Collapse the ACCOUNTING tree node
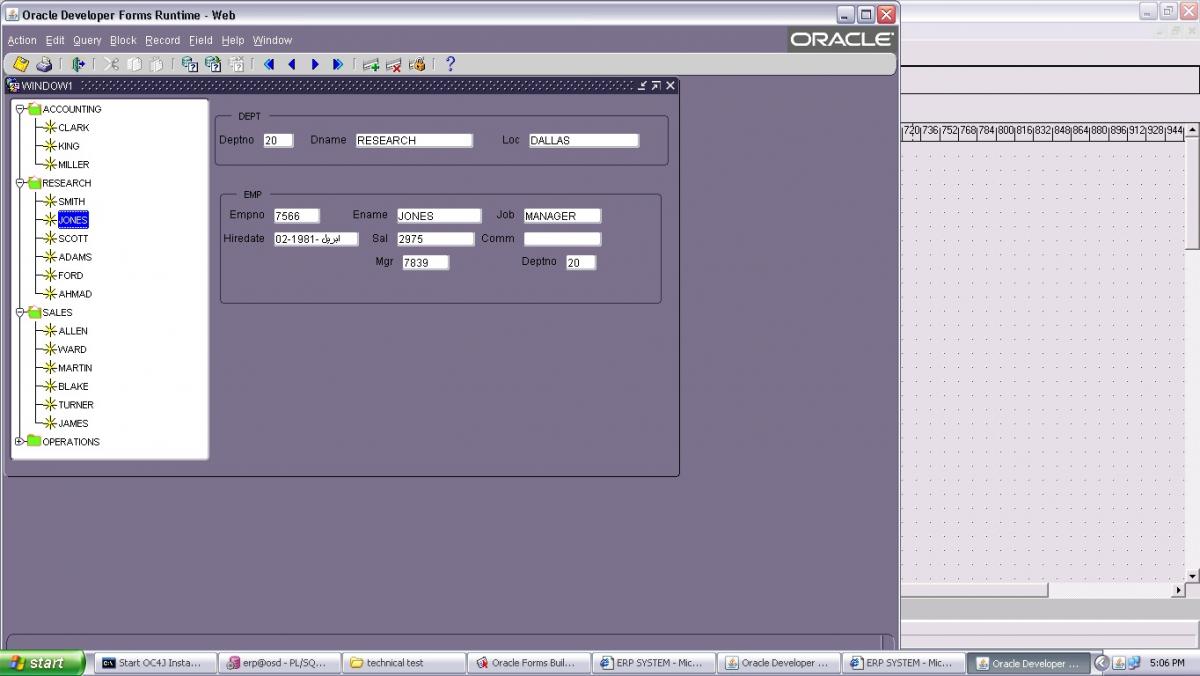Image resolution: width=1200 pixels, height=676 pixels. pyautogui.click(x=20, y=109)
